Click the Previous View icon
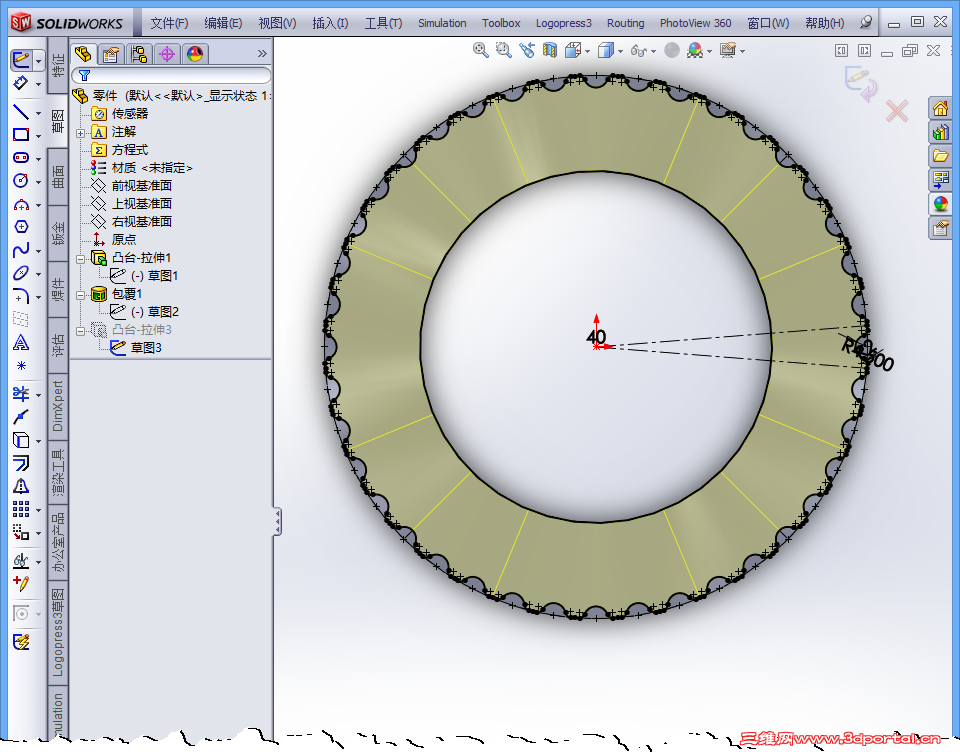 coord(527,50)
